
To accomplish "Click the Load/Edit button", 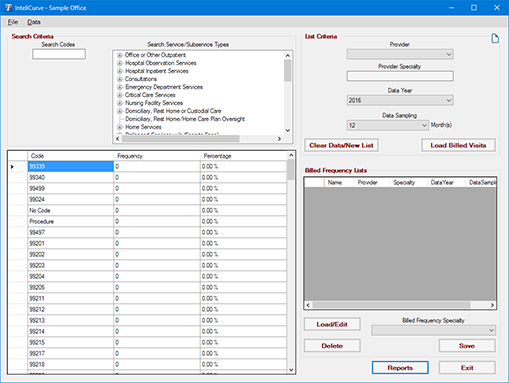I will click(332, 324).
